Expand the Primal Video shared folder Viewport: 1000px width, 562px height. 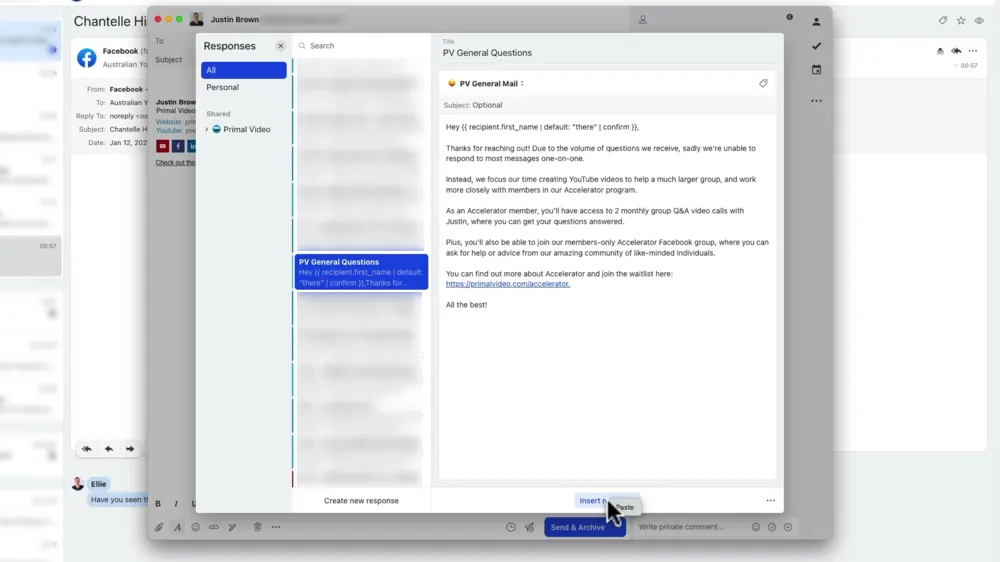pyautogui.click(x=207, y=130)
